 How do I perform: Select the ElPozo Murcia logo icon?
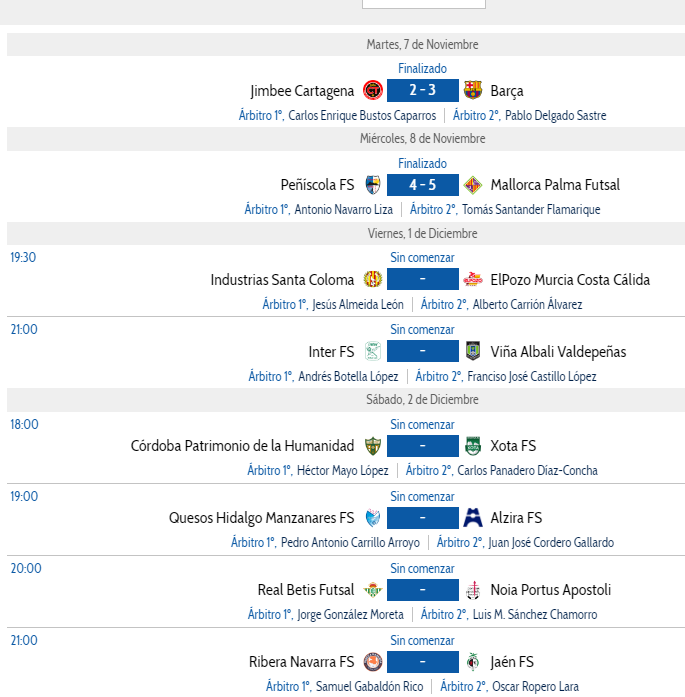pos(473,279)
